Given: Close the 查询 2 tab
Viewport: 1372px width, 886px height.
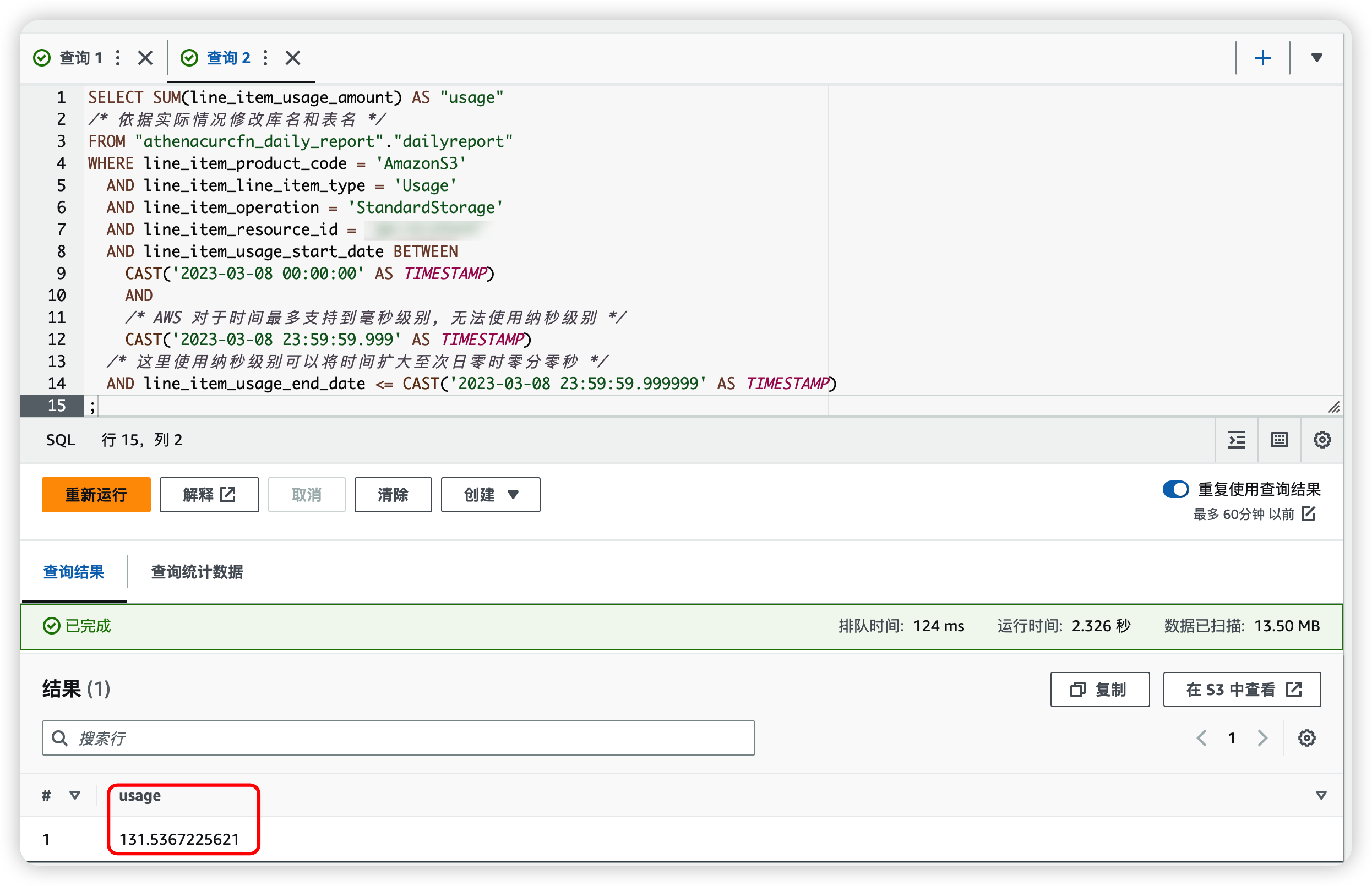Looking at the screenshot, I should point(292,58).
